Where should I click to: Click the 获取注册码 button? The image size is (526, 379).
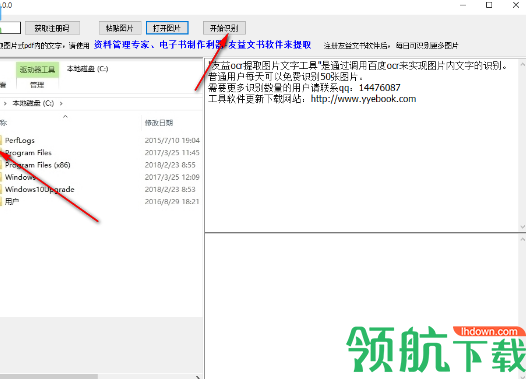52,28
